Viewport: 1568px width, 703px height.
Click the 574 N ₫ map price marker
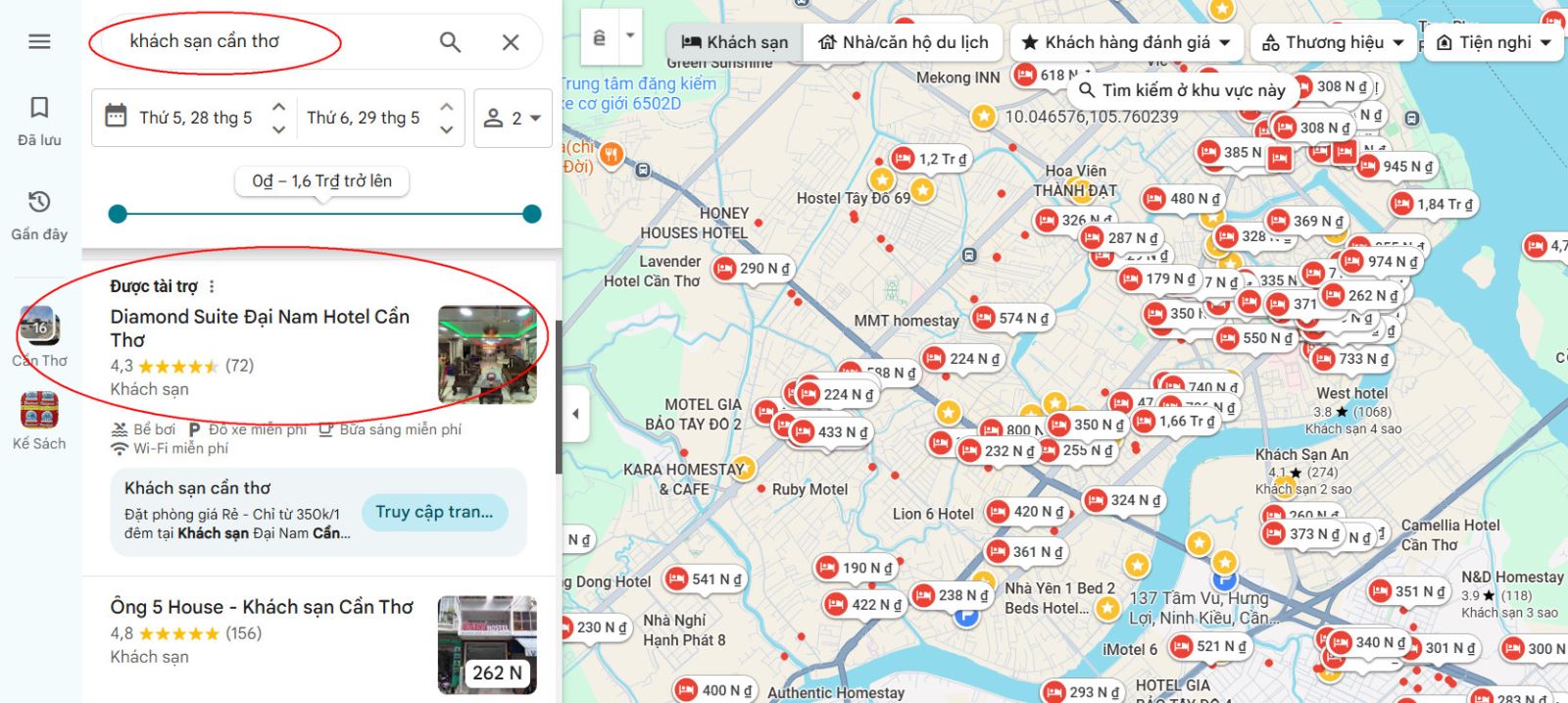click(1011, 318)
